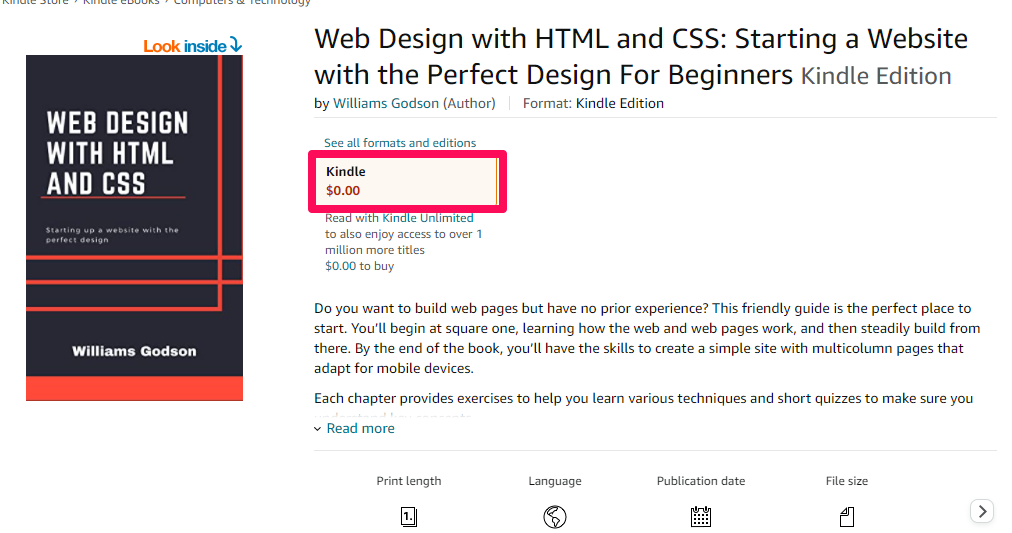Open the Kindle Unlimited link
Viewport: 1012px width, 533px height.
pos(428,218)
